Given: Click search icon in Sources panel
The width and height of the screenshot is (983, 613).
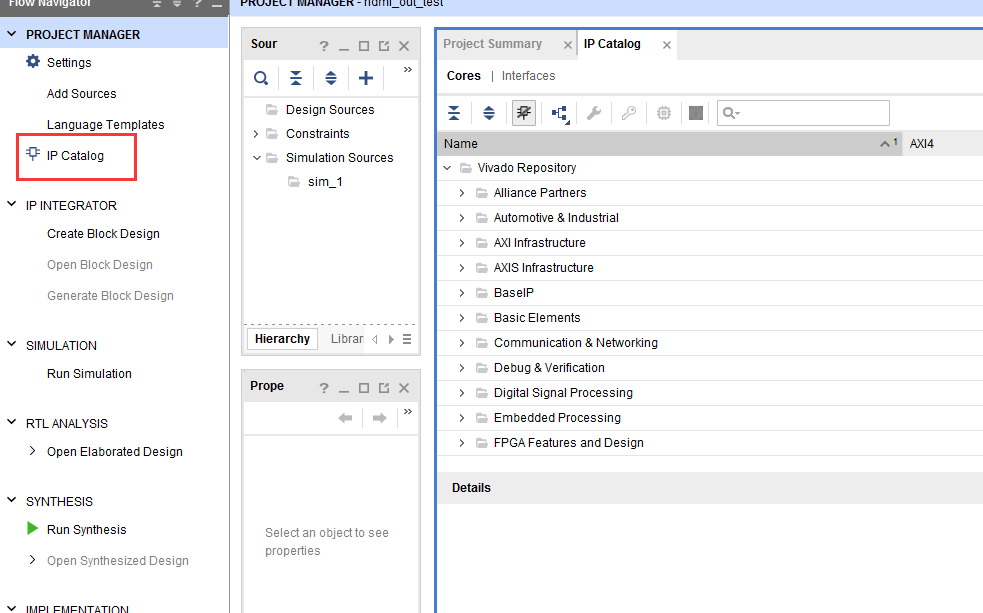Looking at the screenshot, I should point(261,78).
